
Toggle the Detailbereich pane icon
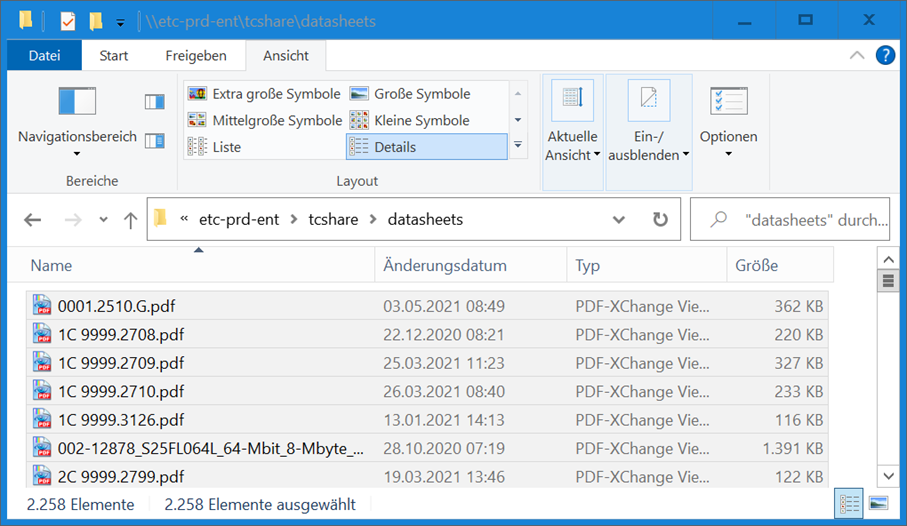pyautogui.click(x=154, y=141)
